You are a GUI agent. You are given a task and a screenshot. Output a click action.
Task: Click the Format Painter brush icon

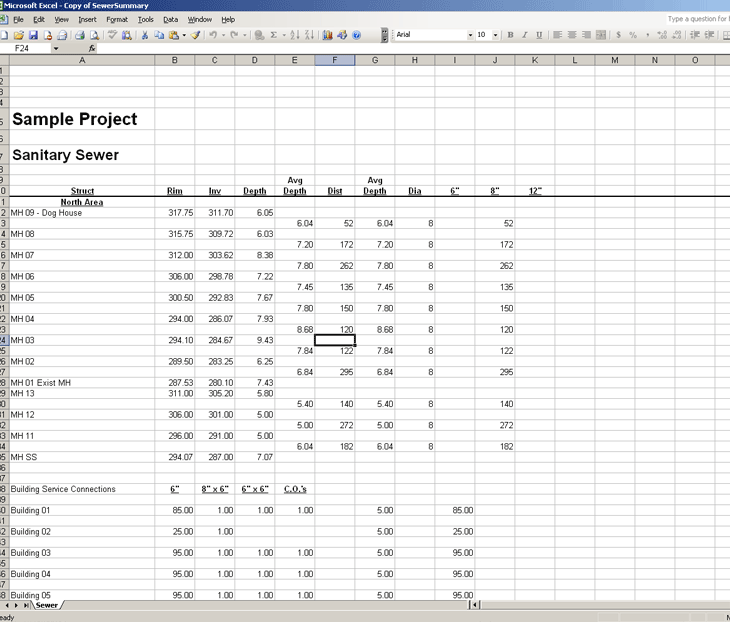click(x=196, y=35)
